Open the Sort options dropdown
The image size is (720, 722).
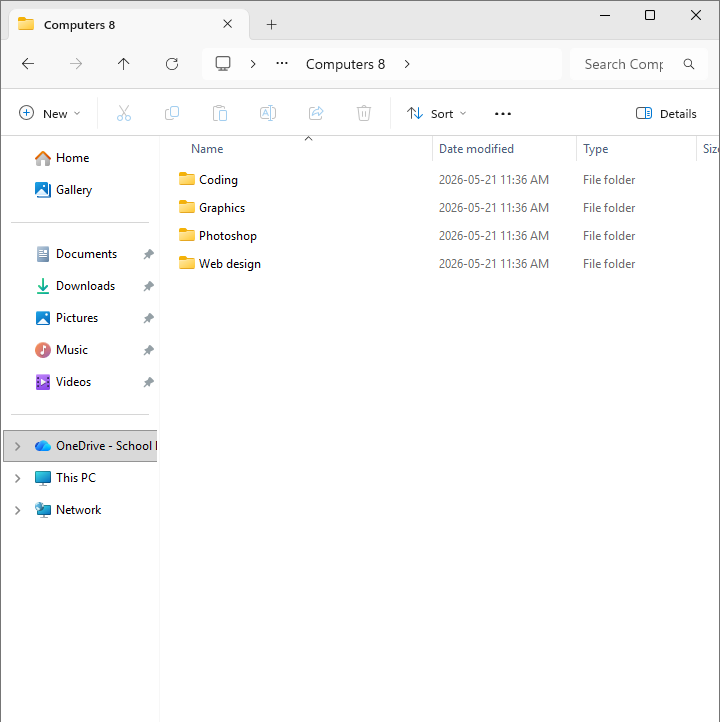[436, 114]
